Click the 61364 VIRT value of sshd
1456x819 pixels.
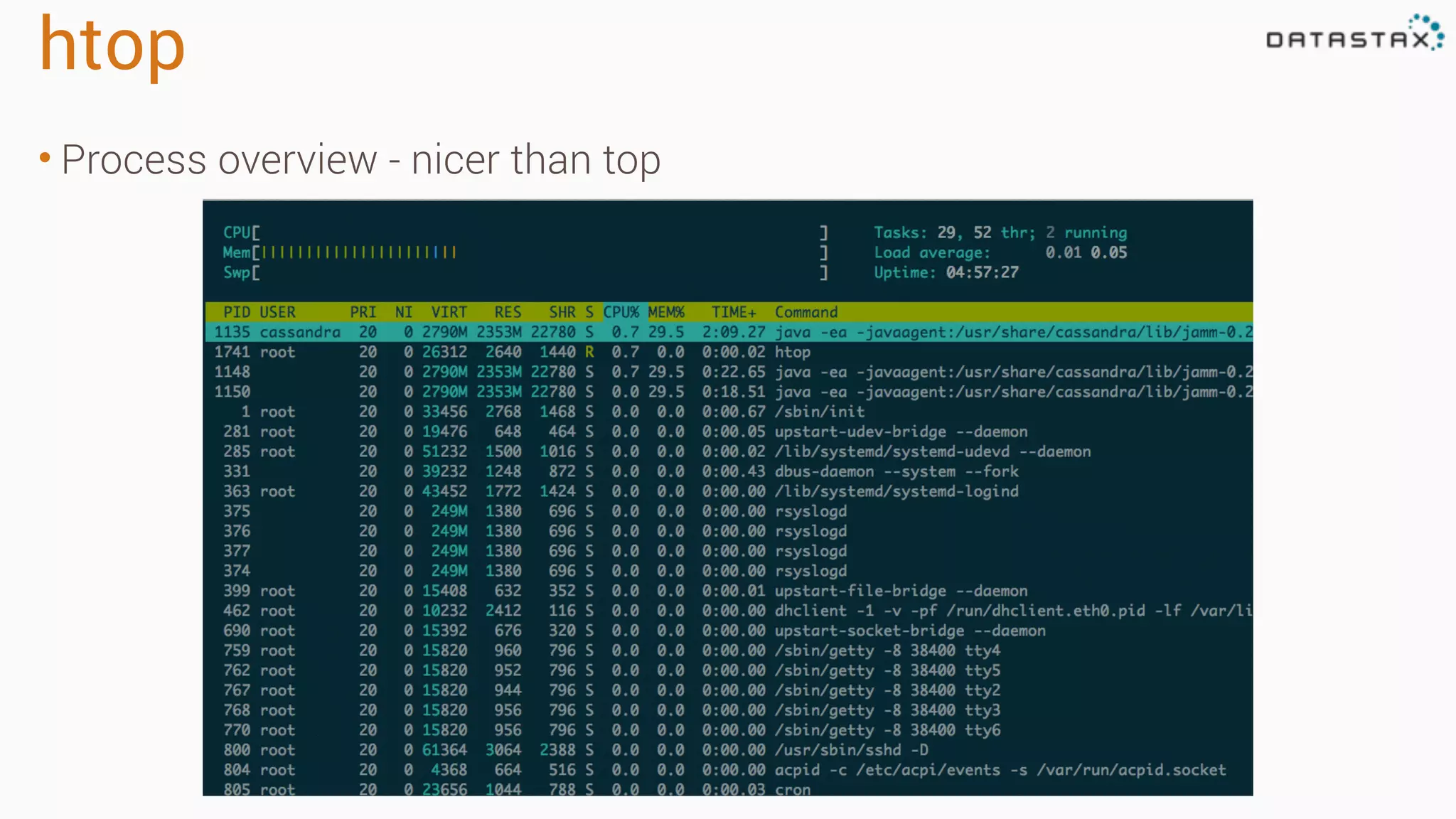click(445, 750)
